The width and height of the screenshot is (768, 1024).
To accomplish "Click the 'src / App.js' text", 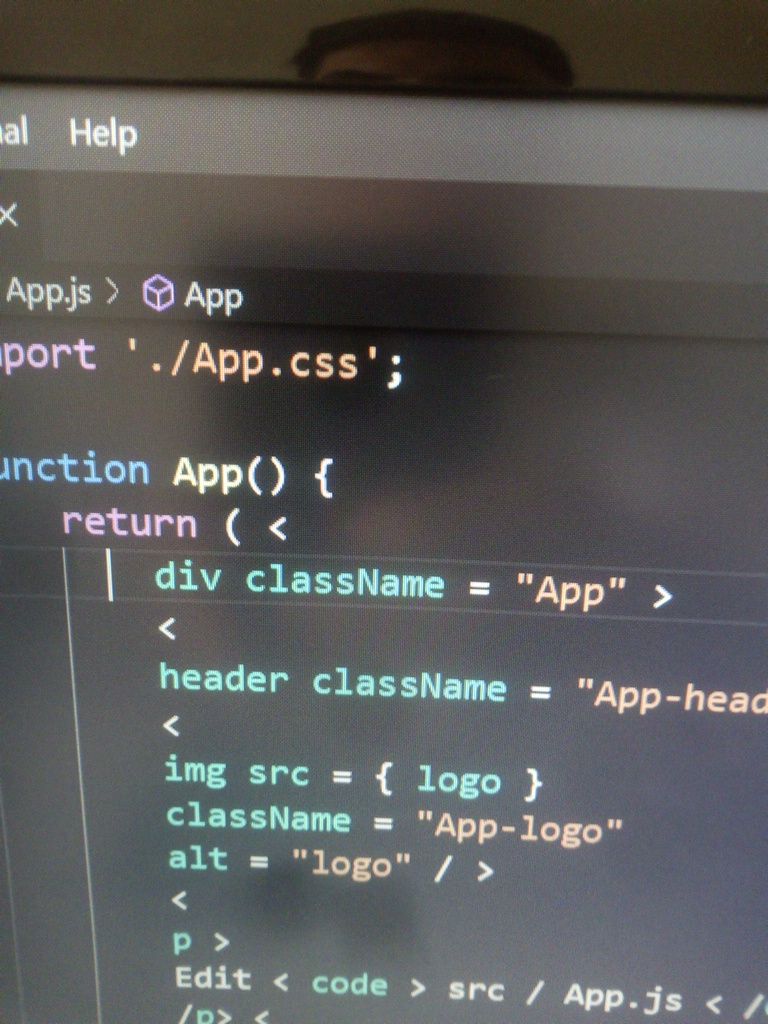I will click(566, 994).
